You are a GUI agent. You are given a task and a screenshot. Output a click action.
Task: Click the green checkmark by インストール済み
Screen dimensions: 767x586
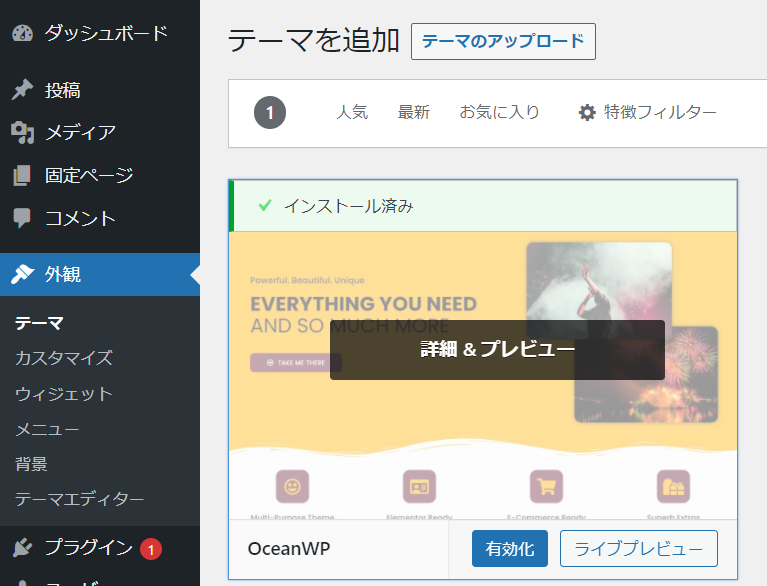coord(265,205)
